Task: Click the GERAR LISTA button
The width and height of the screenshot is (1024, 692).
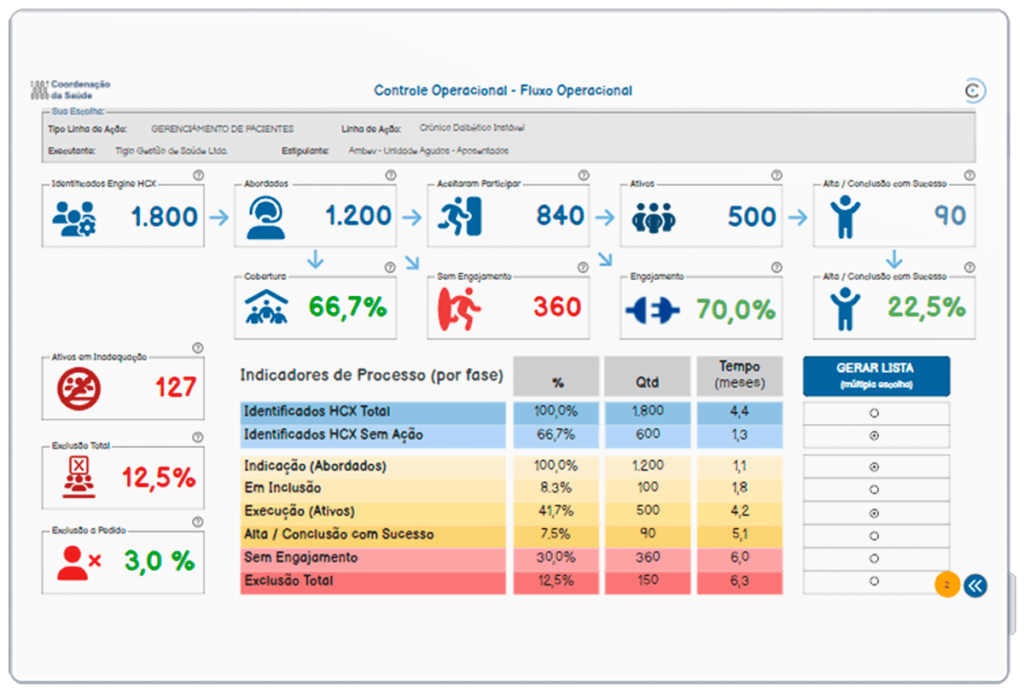Action: point(875,375)
